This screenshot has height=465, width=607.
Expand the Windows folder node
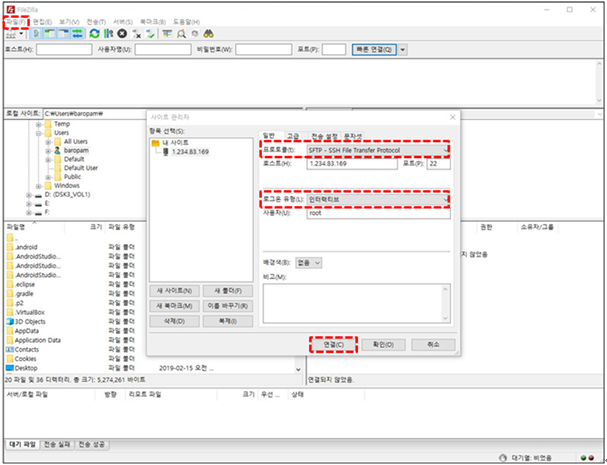[39, 186]
